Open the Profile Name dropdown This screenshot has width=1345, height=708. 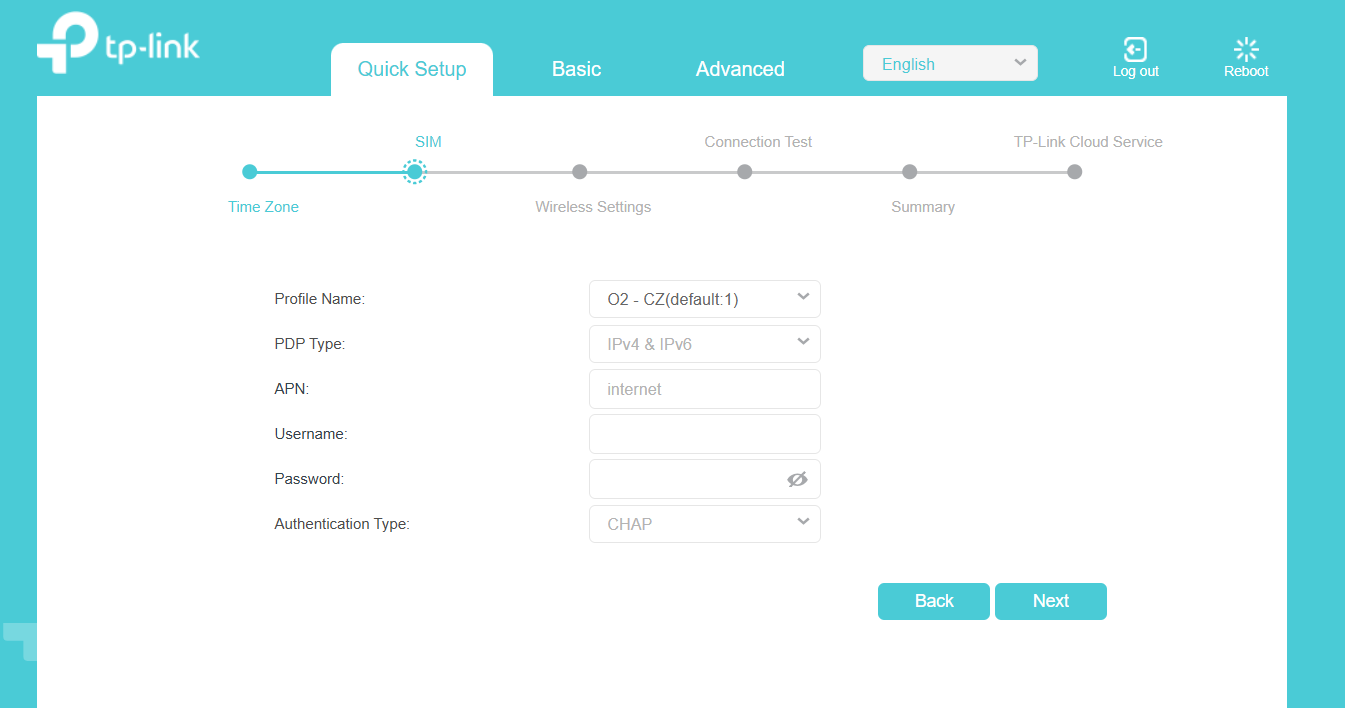704,299
